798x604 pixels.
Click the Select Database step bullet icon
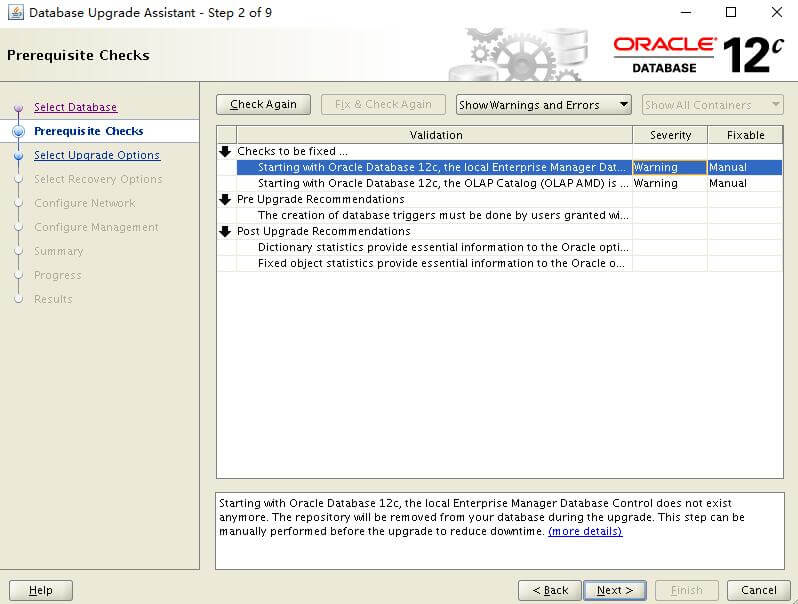point(18,108)
